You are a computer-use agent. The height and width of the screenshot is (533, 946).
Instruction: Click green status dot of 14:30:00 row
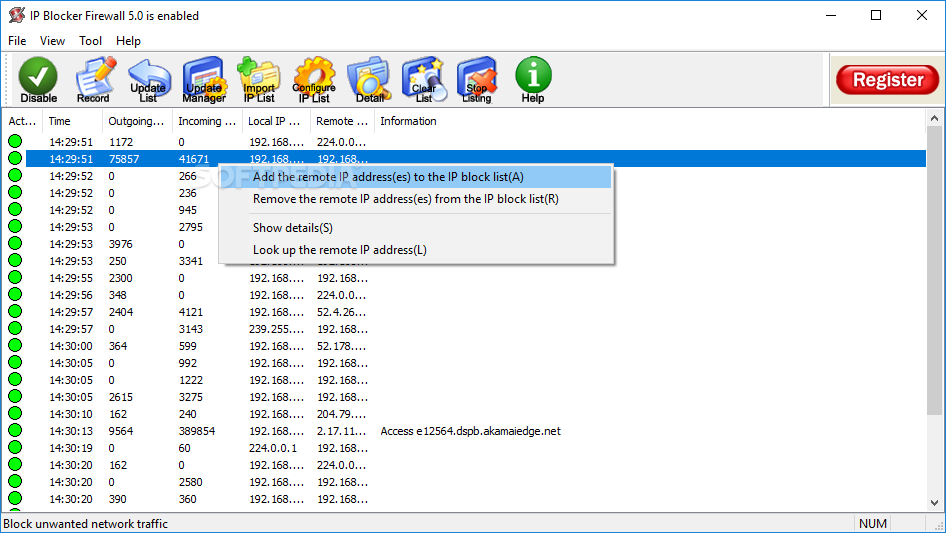pos(15,345)
